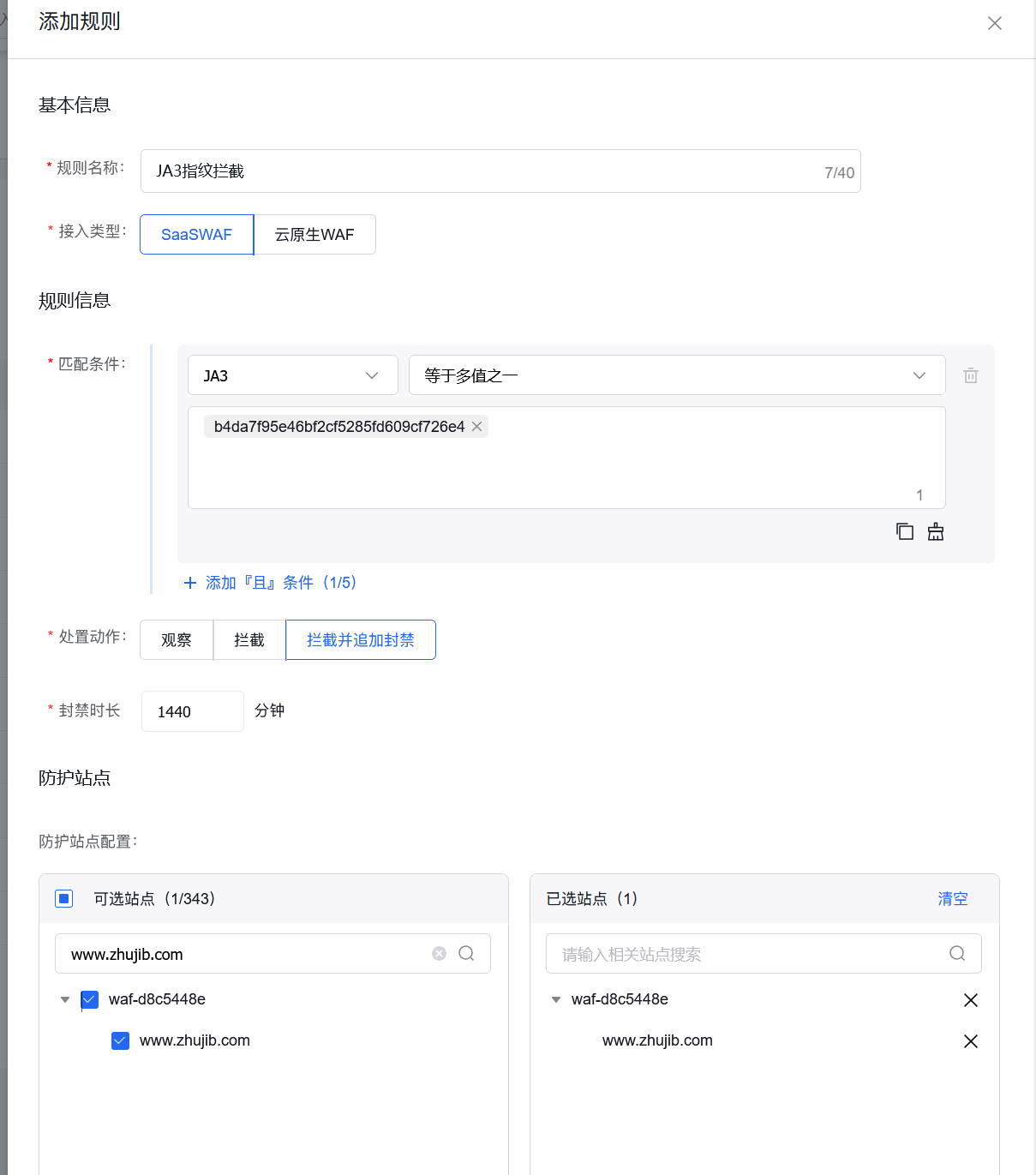This screenshot has height=1175, width=1036.
Task: Uncheck waf-d8c5448e in available sites
Action: 90,999
